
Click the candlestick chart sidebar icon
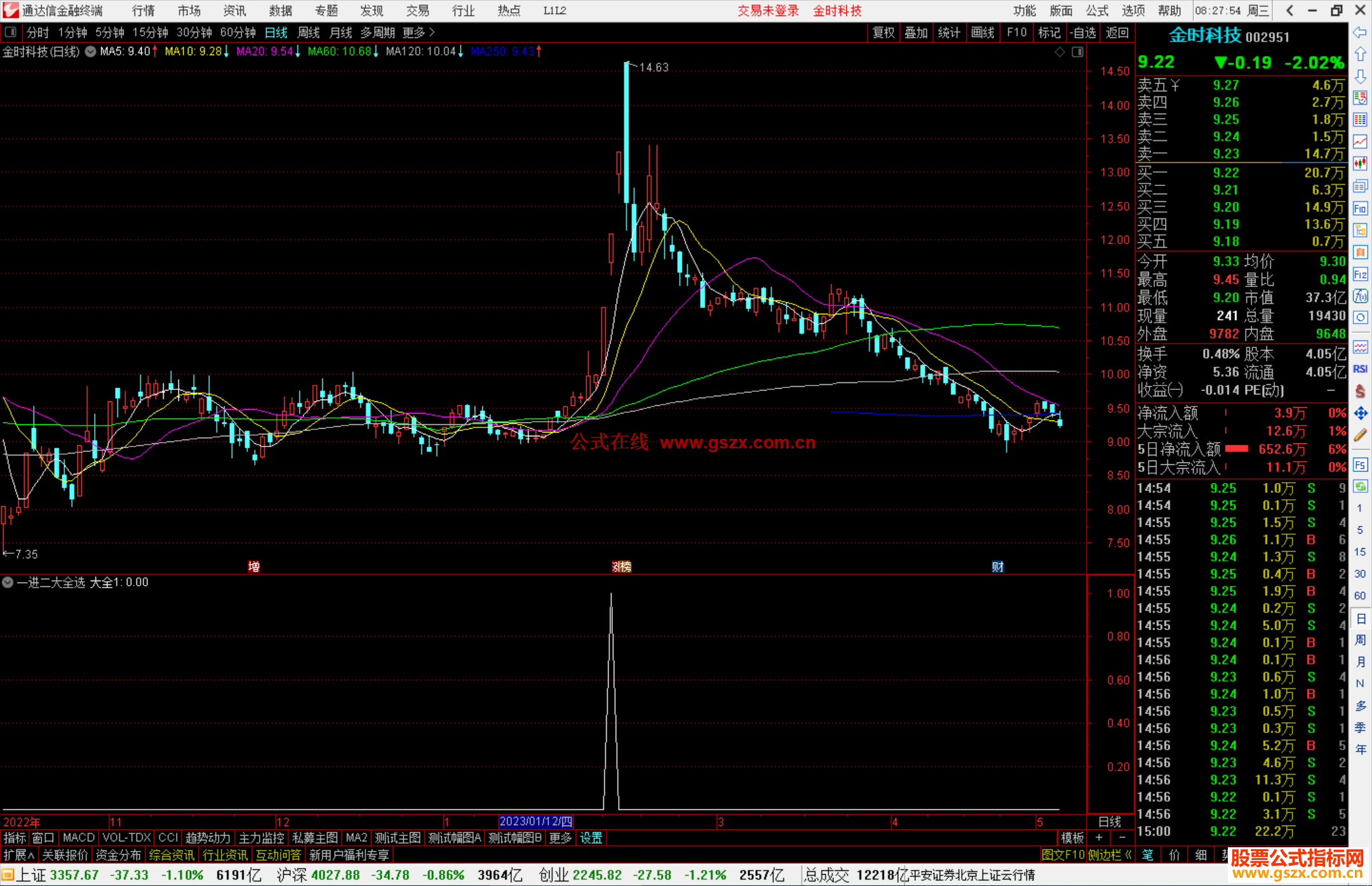click(1360, 164)
